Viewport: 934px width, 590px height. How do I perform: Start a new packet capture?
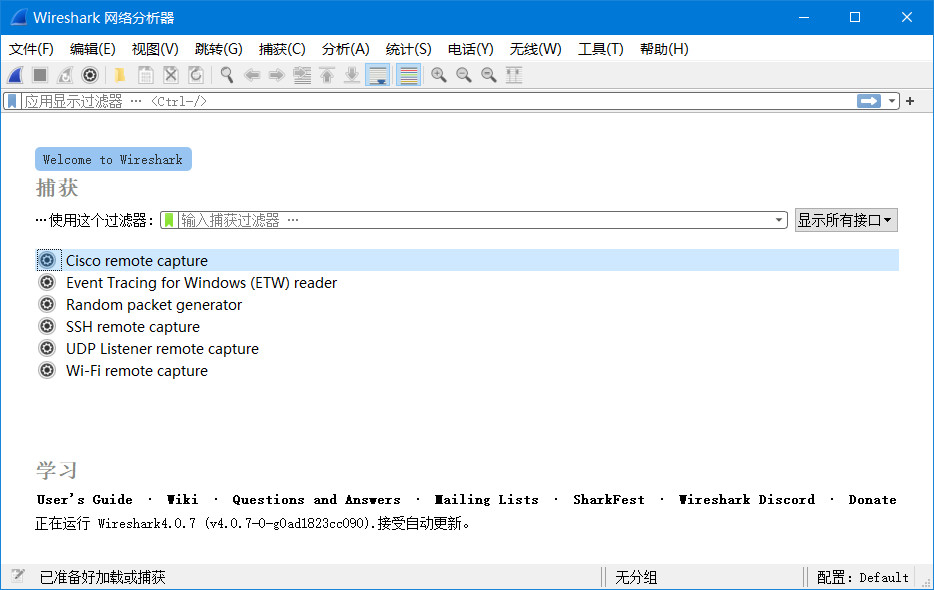[14, 75]
